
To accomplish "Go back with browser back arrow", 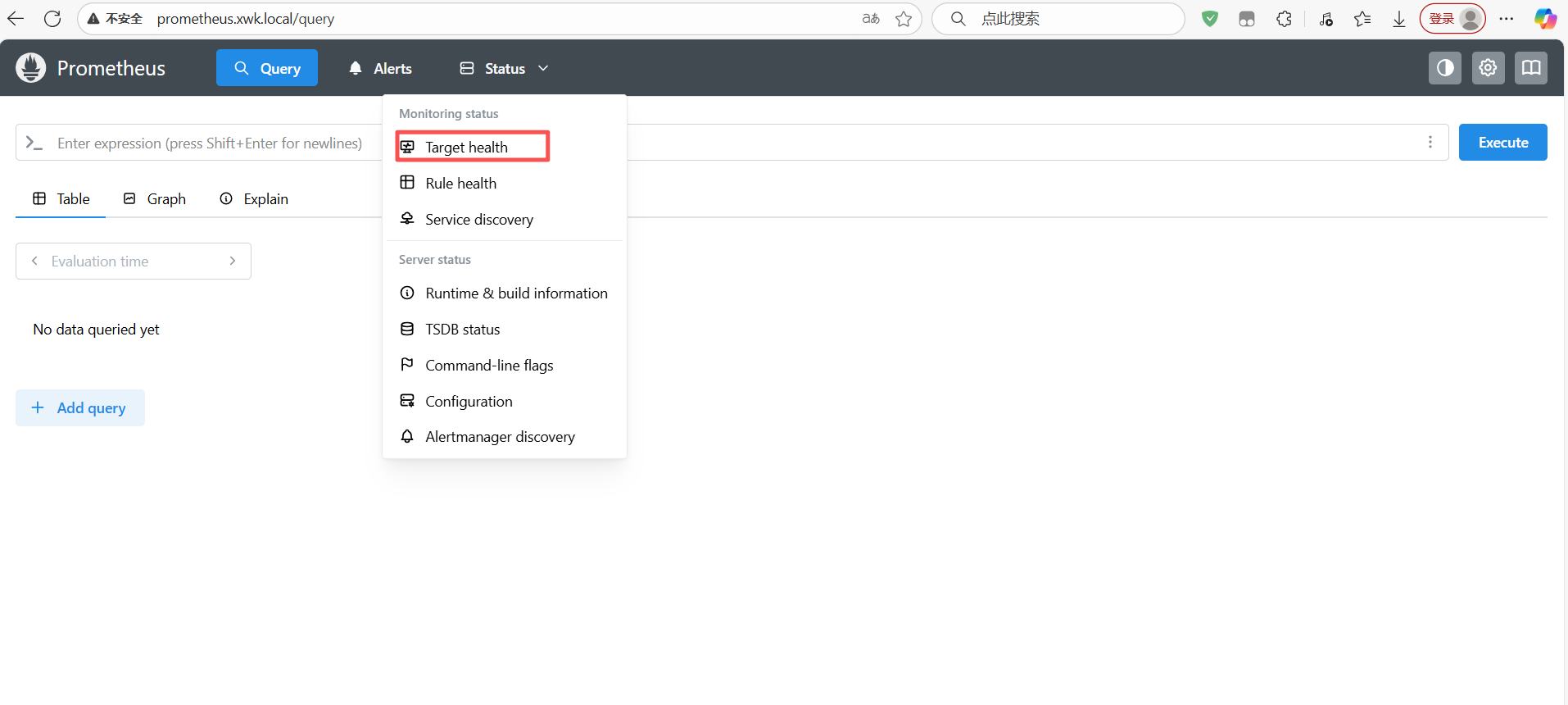I will click(x=16, y=18).
